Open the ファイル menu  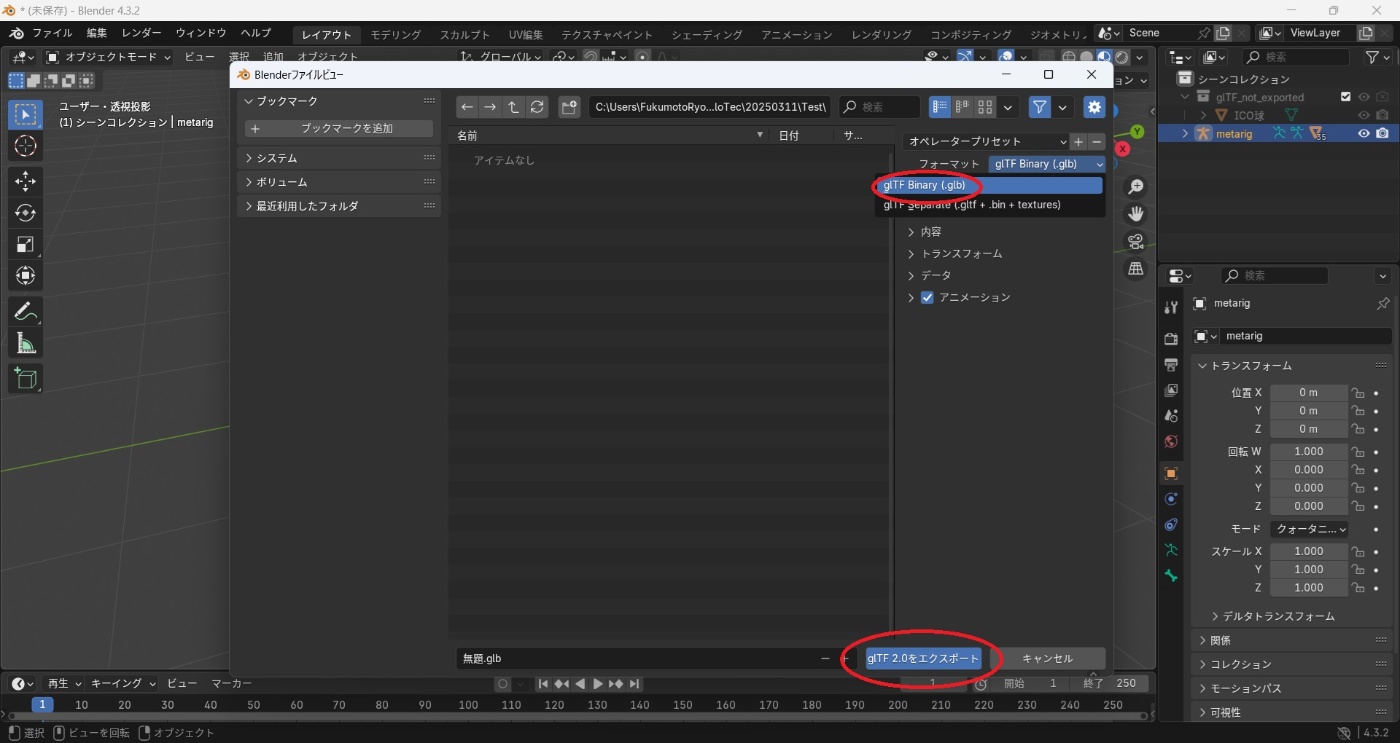pyautogui.click(x=53, y=34)
